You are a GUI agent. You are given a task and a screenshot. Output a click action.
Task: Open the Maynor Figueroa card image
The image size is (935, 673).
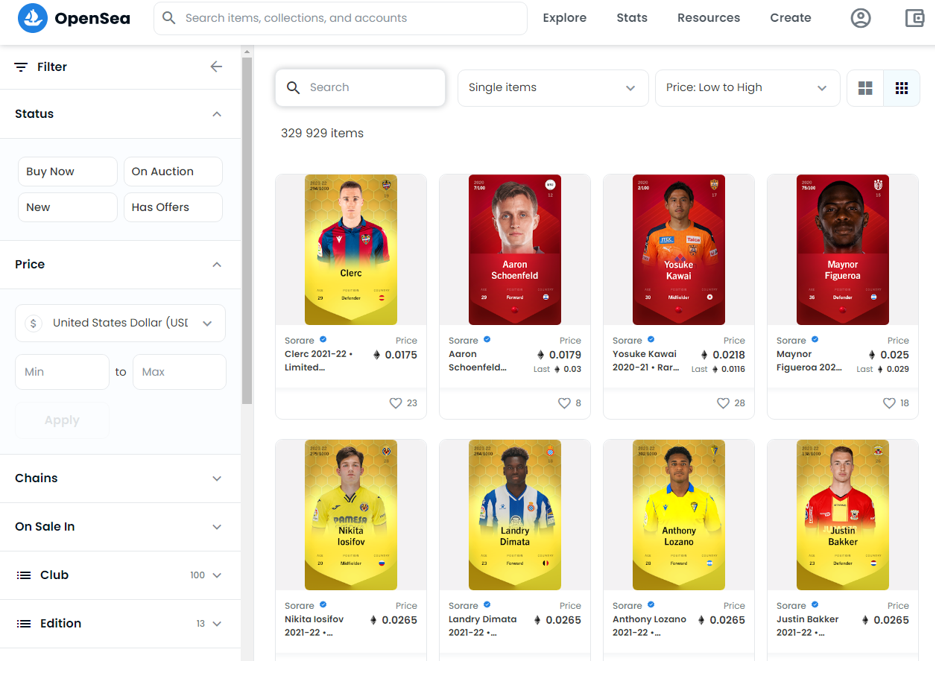tap(843, 250)
